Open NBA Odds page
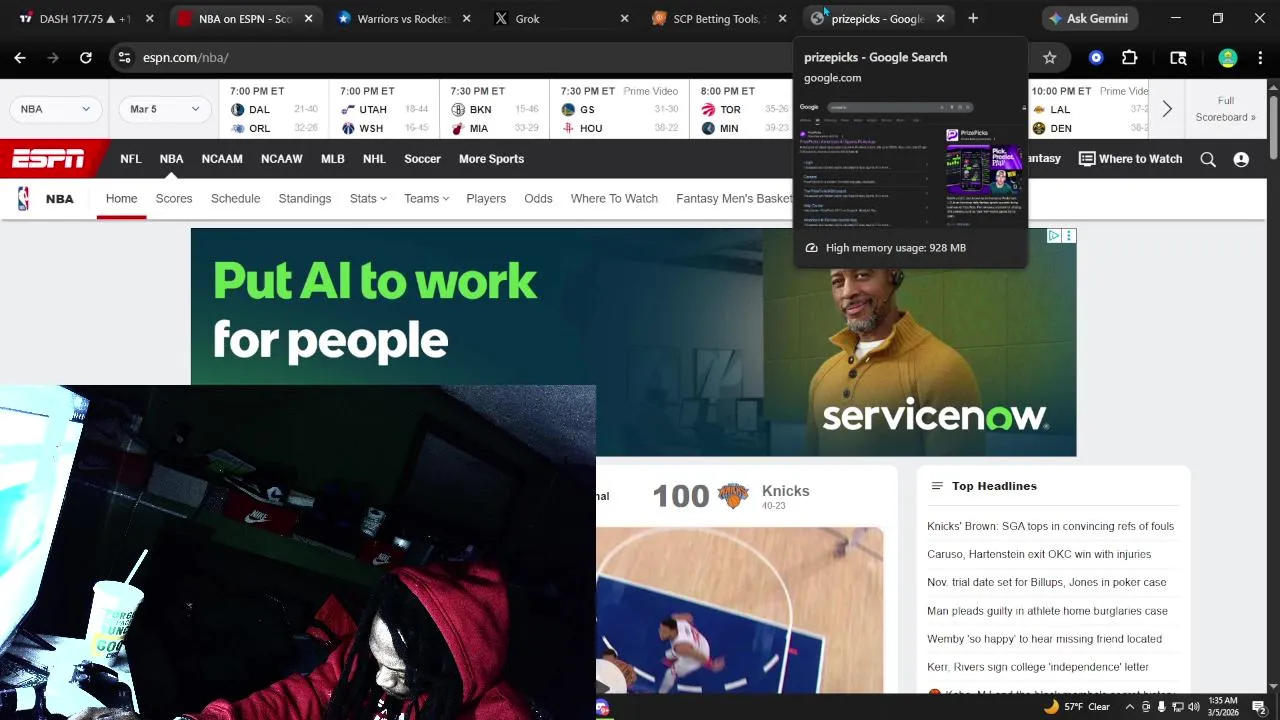 538,198
